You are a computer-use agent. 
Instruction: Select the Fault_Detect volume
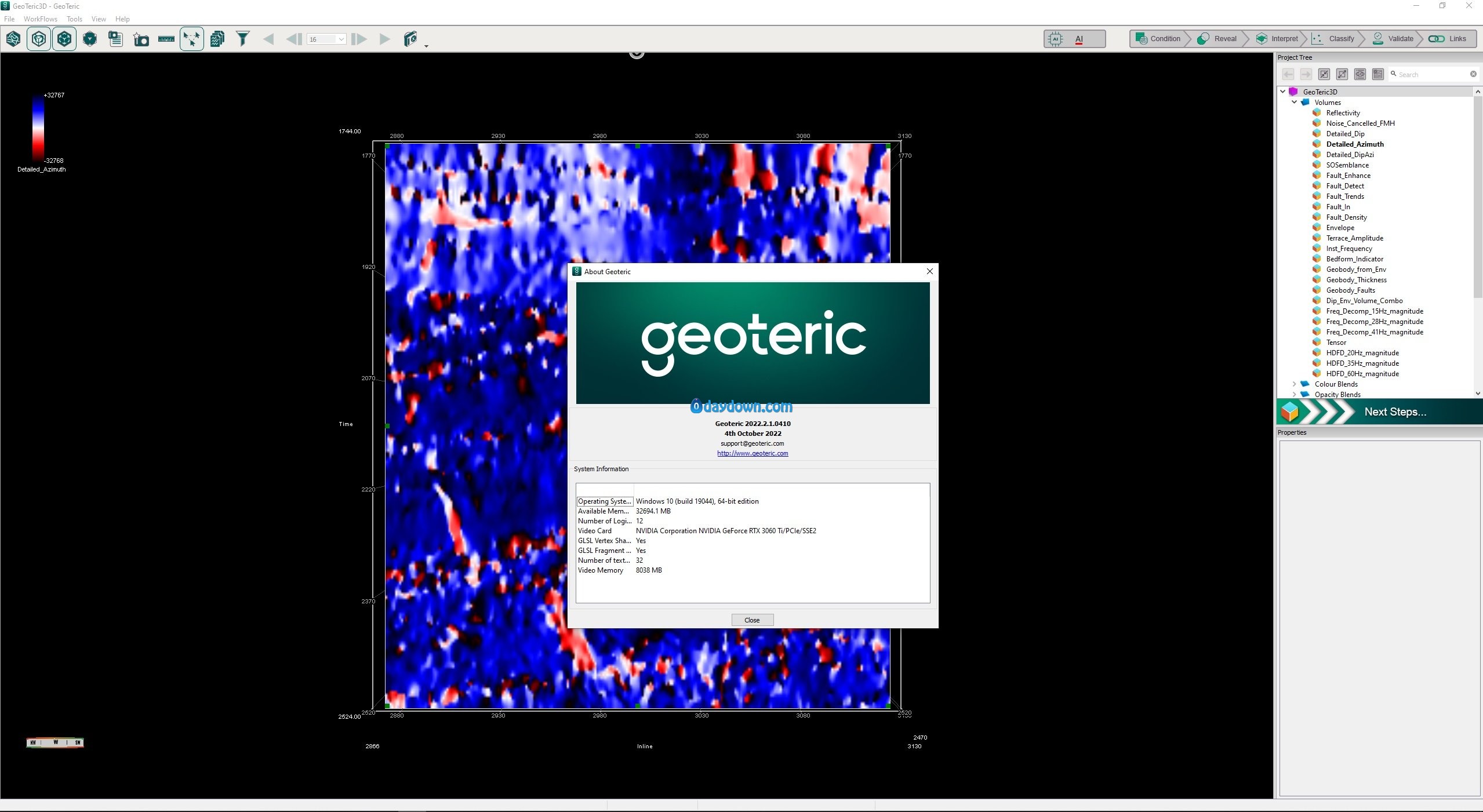[x=1345, y=185]
